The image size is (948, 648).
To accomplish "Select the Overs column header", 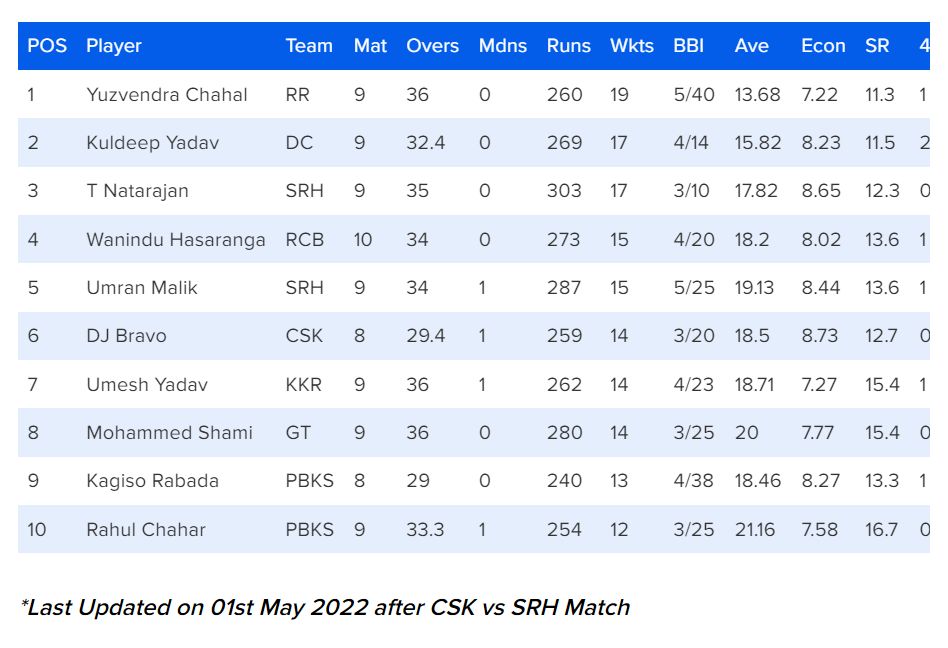I will click(432, 46).
